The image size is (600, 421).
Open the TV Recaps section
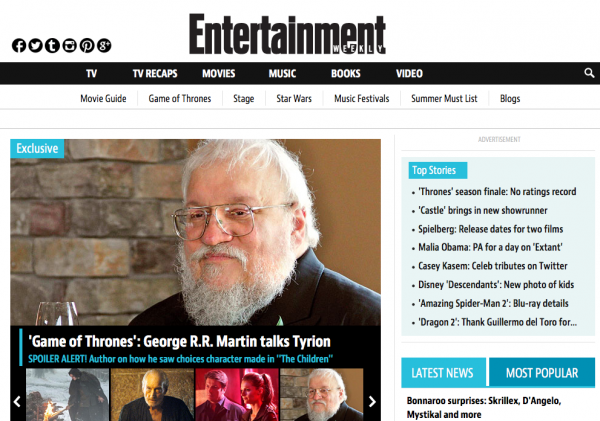pos(155,73)
